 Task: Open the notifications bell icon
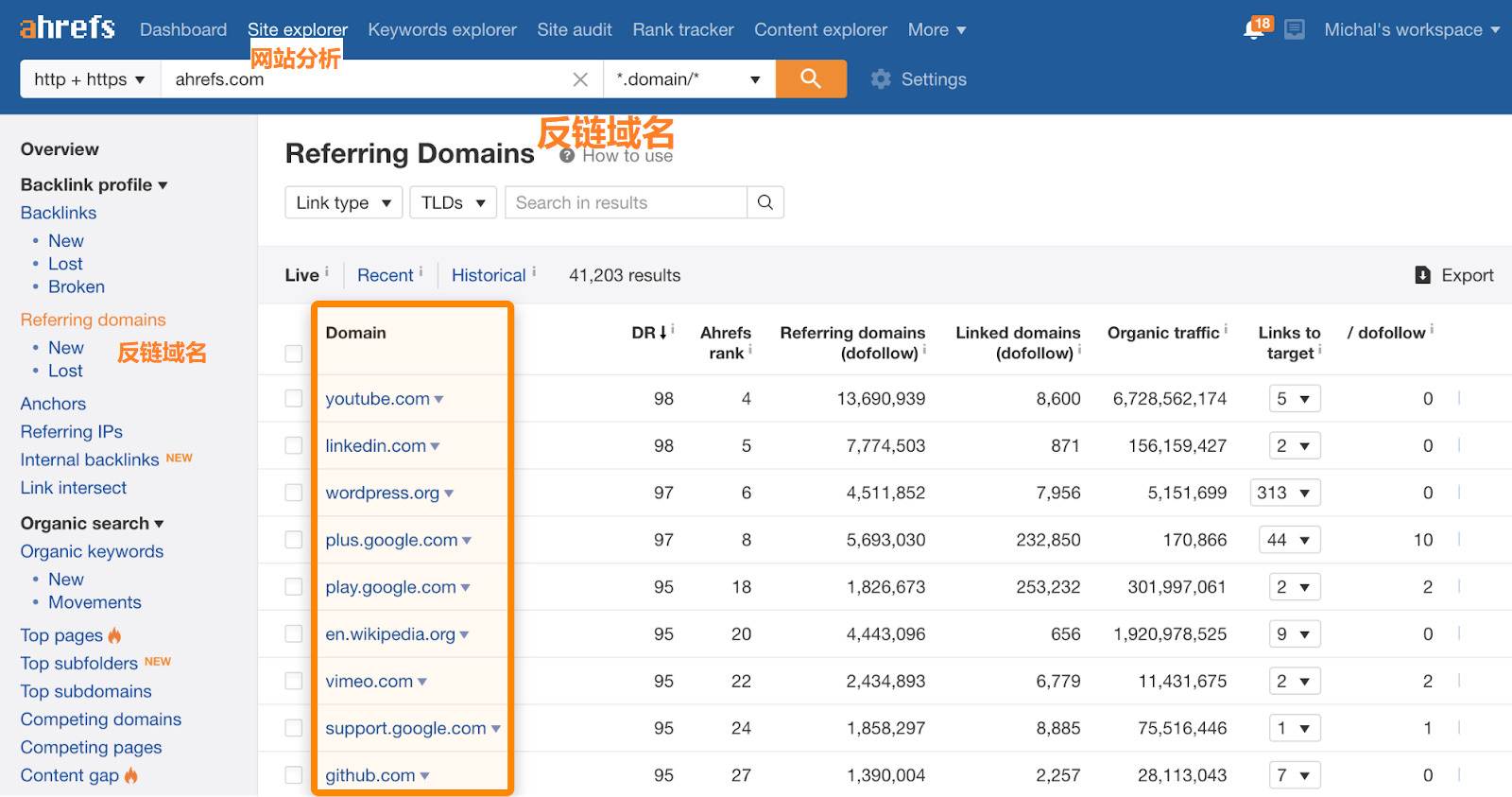click(1254, 29)
